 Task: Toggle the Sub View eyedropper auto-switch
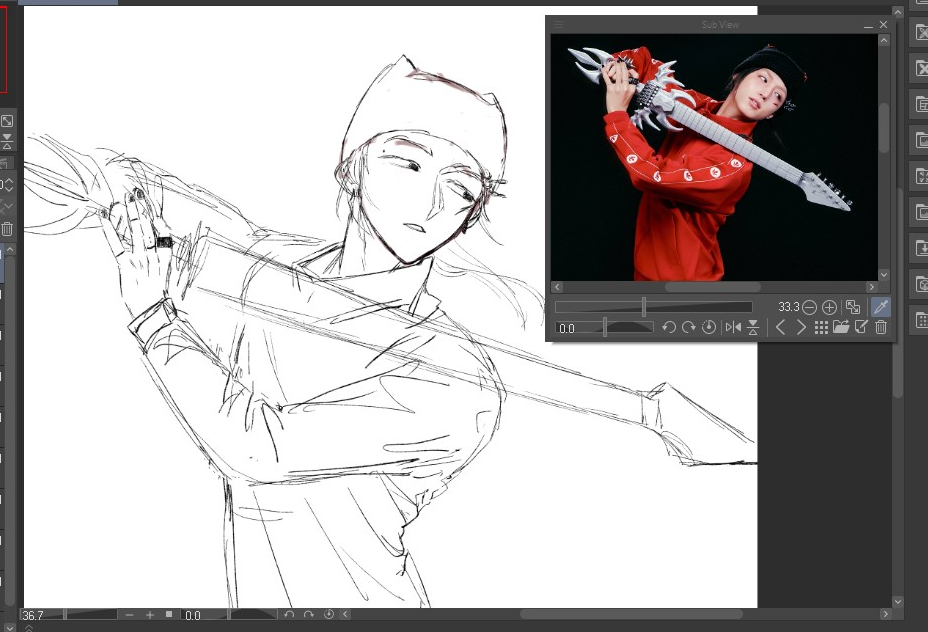click(x=881, y=308)
